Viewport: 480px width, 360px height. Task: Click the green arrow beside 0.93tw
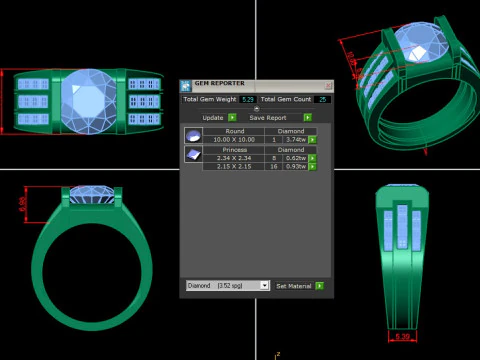(312, 166)
